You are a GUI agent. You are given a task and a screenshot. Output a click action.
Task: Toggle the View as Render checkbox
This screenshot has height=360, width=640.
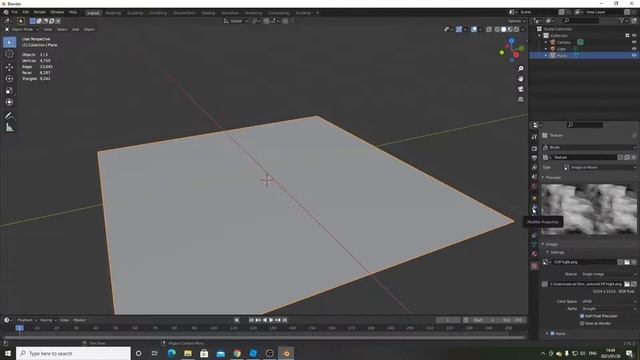pos(582,323)
